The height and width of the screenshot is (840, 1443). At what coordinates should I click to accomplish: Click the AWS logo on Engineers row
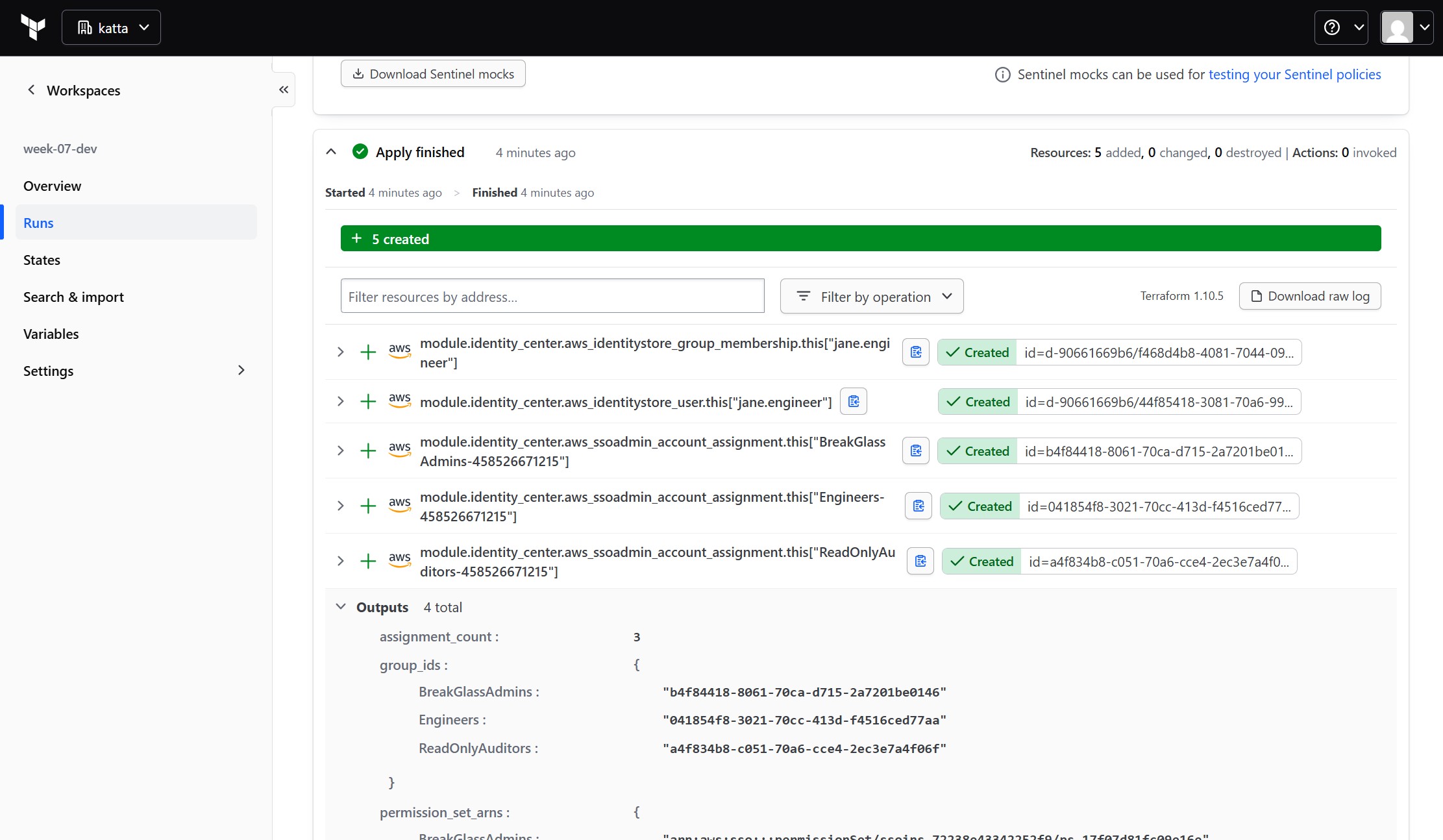tap(400, 505)
